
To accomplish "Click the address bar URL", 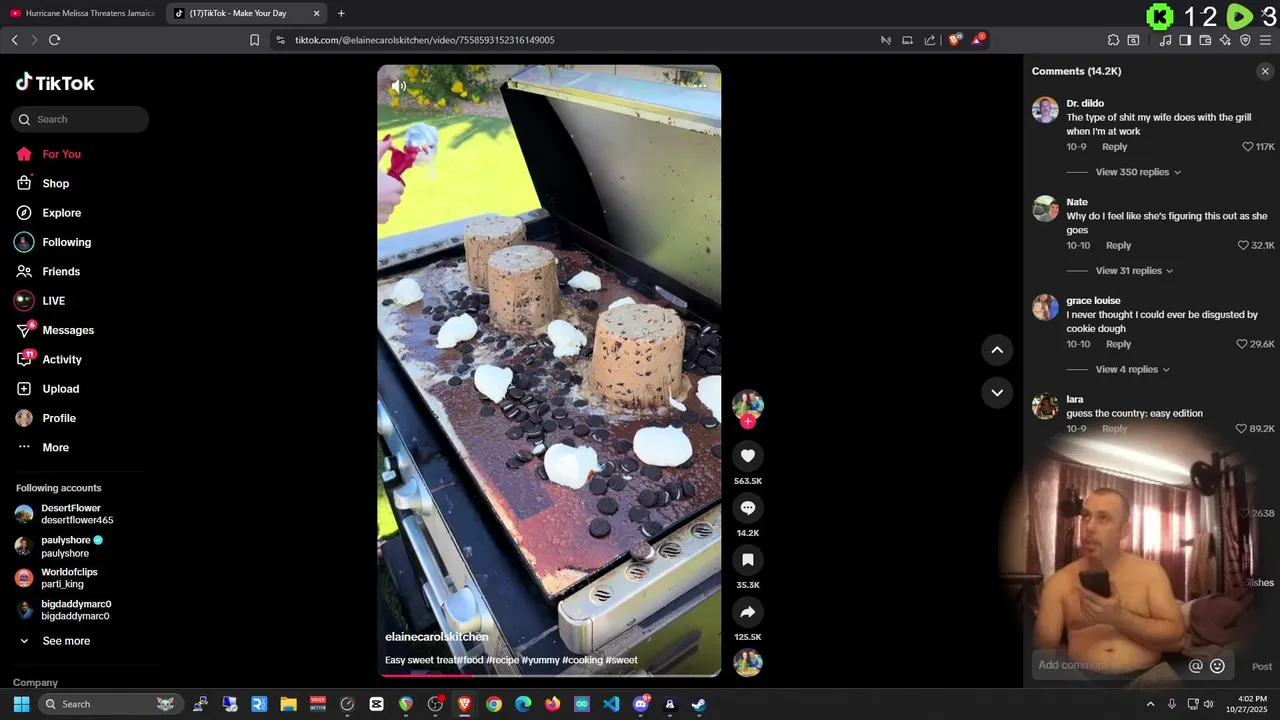I will pos(425,40).
